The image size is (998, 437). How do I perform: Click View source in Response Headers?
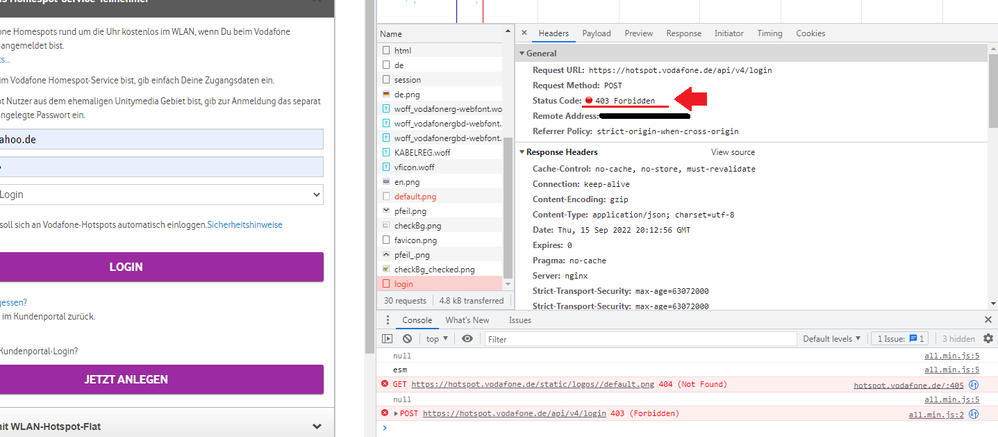[x=733, y=152]
